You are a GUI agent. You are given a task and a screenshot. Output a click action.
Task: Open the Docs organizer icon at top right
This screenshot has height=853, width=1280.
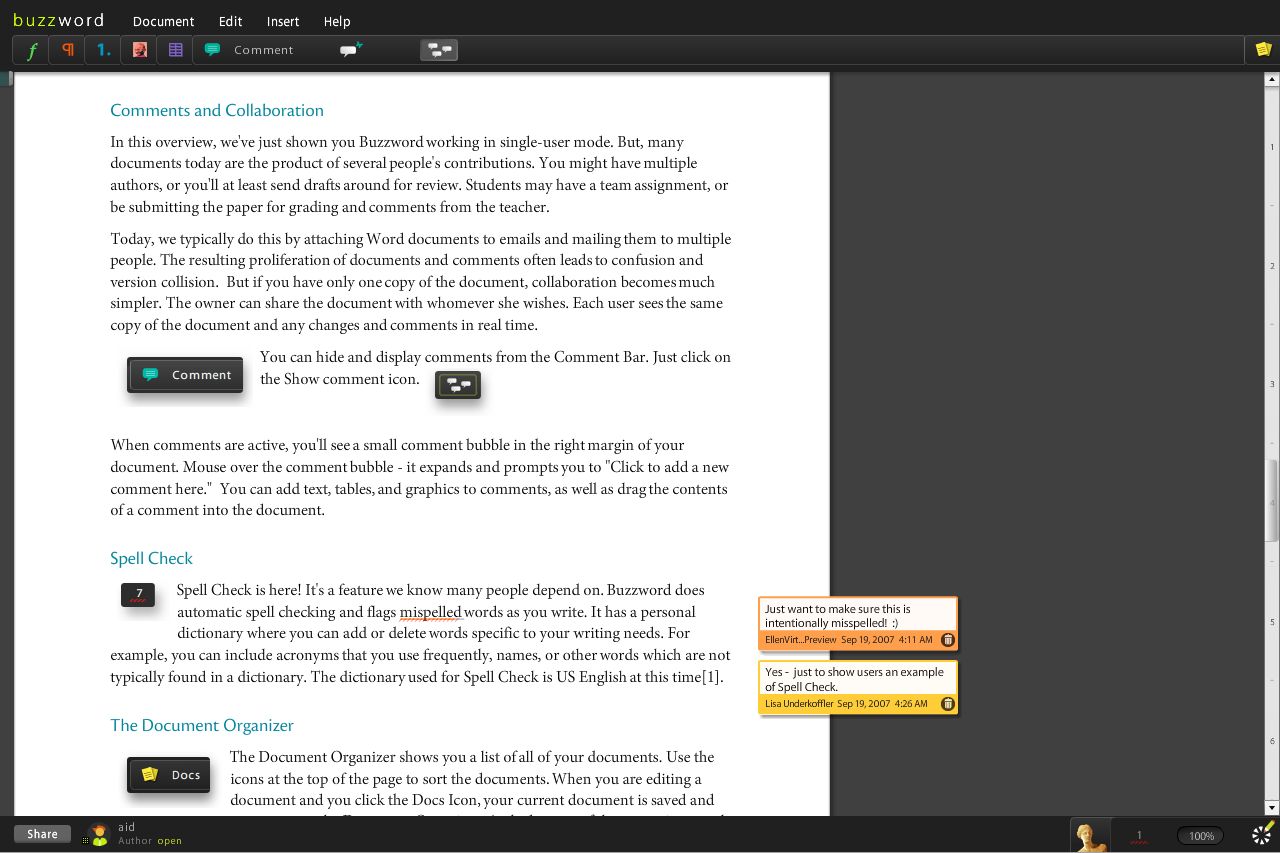tap(1263, 49)
